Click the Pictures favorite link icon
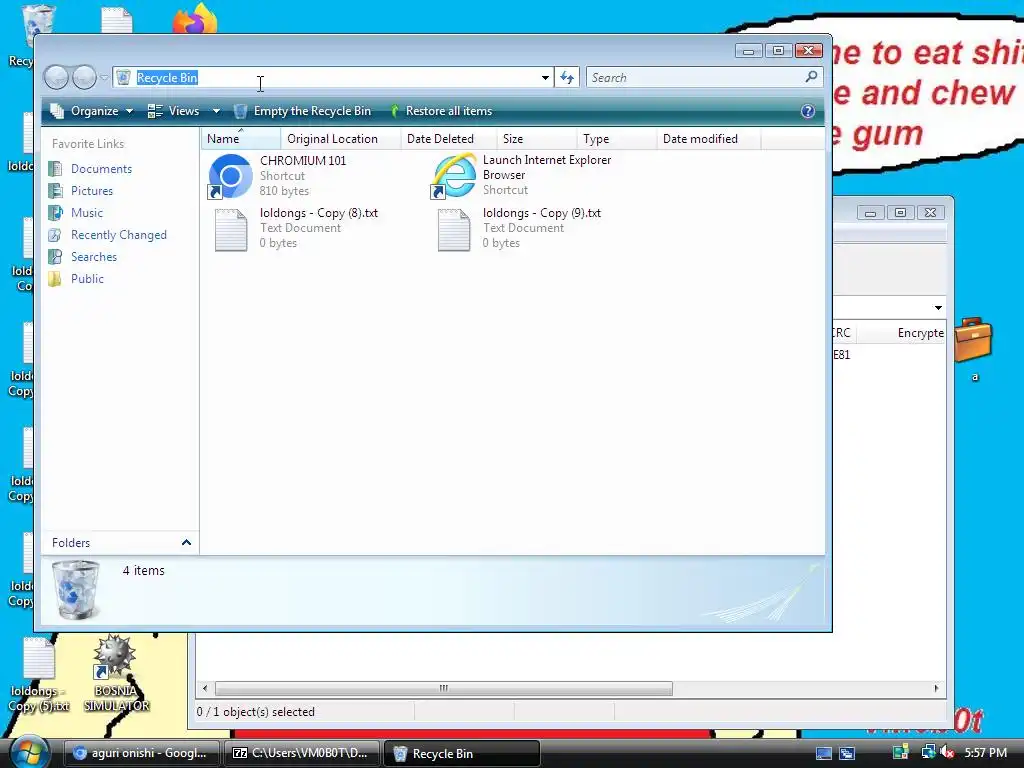 tap(56, 191)
